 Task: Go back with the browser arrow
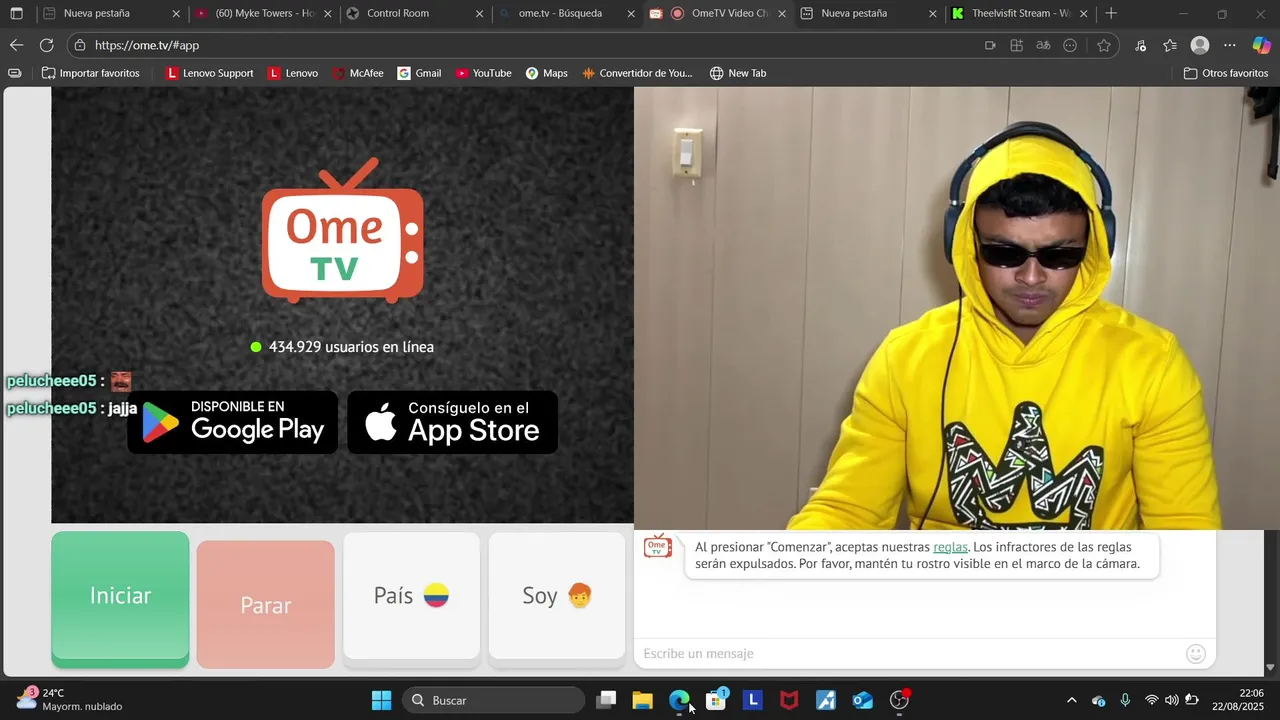[x=16, y=45]
